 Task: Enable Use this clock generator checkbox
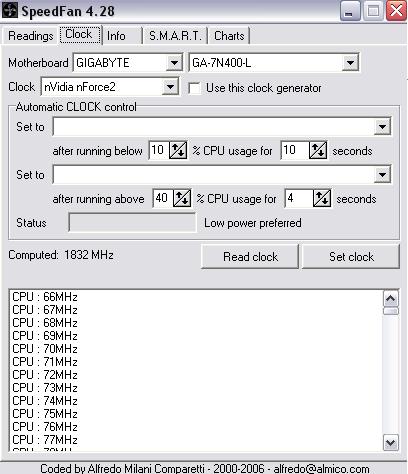point(194,88)
